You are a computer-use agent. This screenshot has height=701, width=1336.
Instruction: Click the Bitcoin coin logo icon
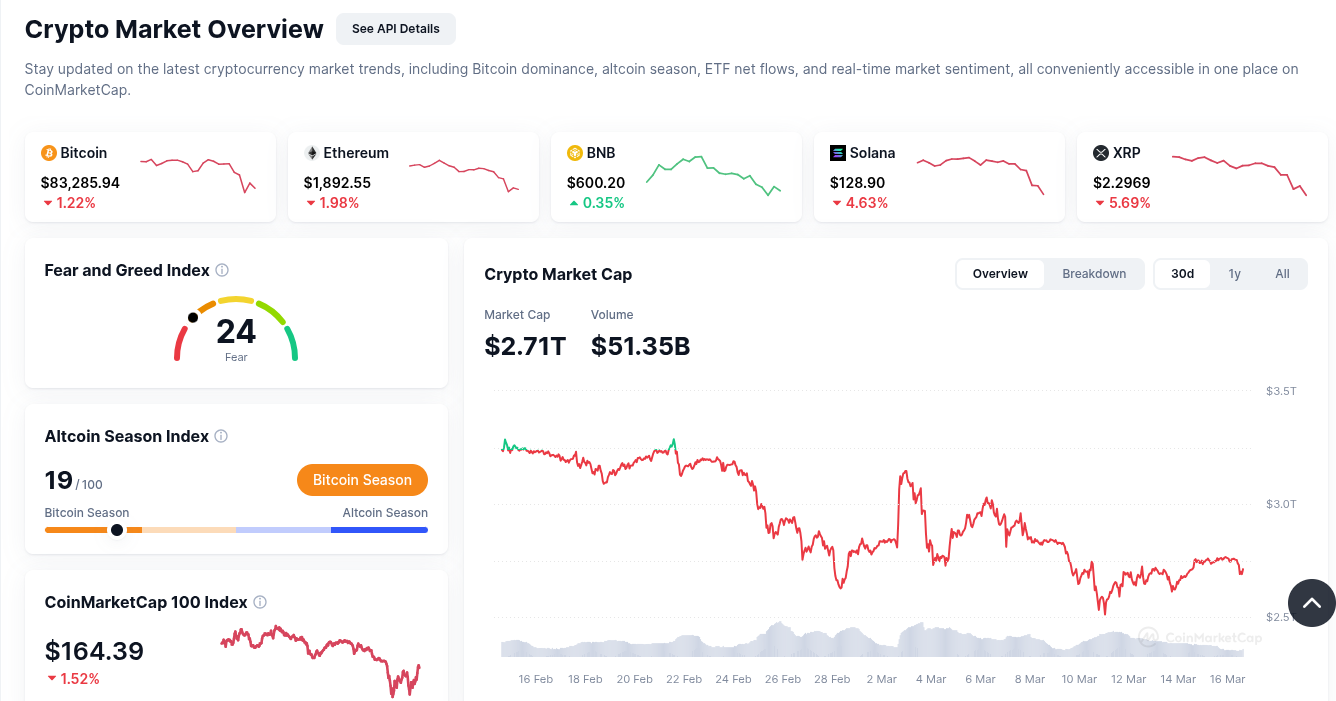(x=48, y=153)
